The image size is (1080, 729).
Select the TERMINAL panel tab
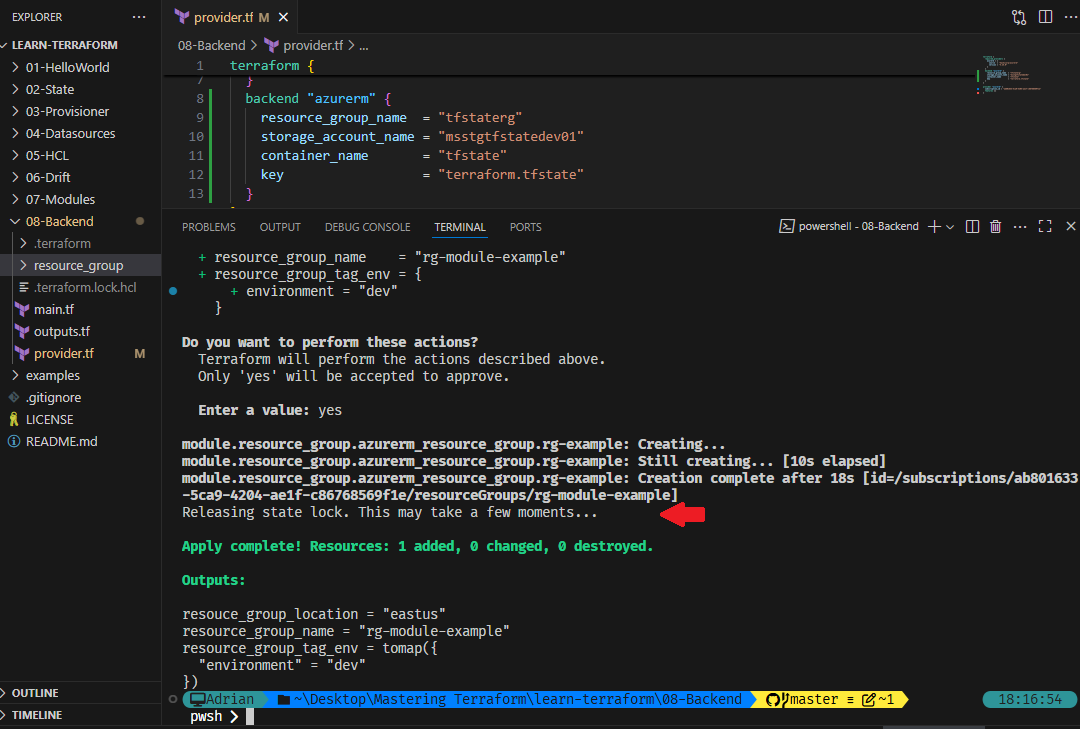(x=459, y=227)
